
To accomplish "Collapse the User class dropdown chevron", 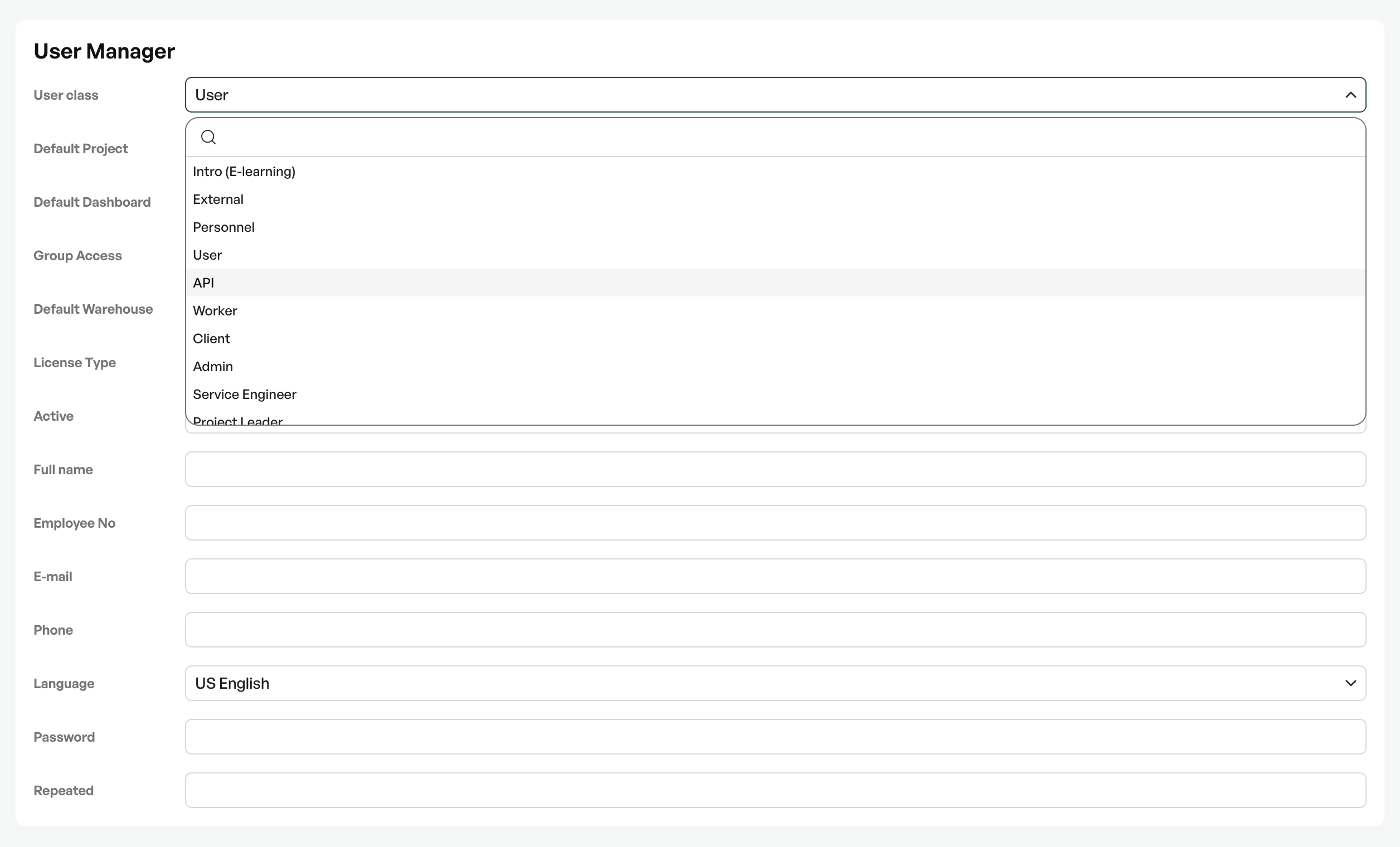I will coord(1350,95).
